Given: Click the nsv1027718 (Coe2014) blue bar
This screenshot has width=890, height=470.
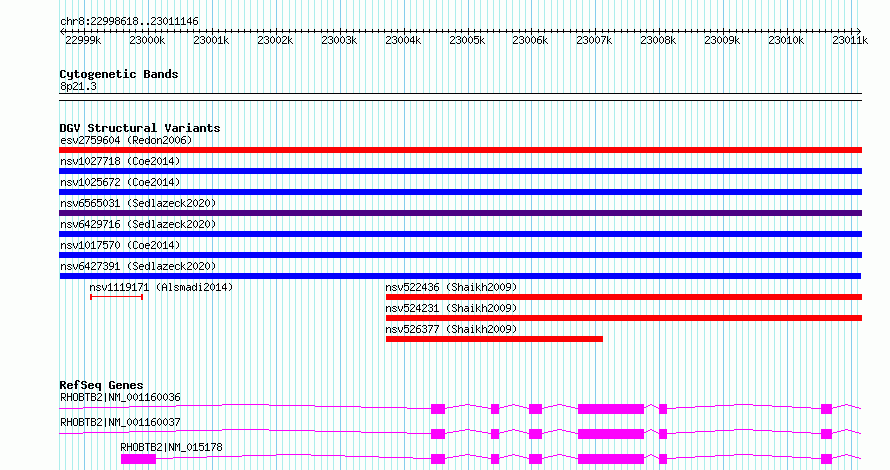Looking at the screenshot, I should click(460, 171).
